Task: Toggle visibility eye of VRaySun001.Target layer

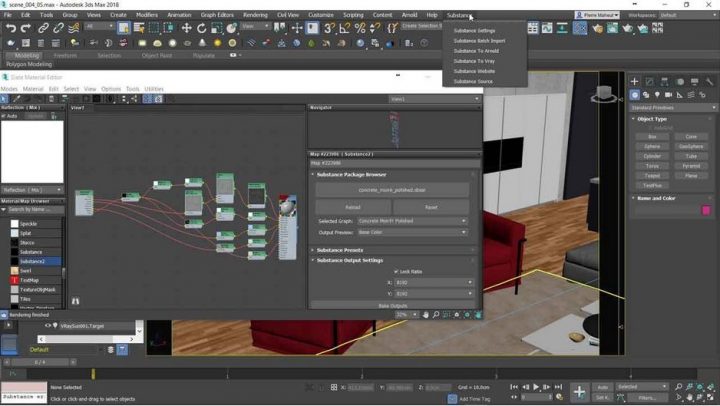Action: point(47,326)
